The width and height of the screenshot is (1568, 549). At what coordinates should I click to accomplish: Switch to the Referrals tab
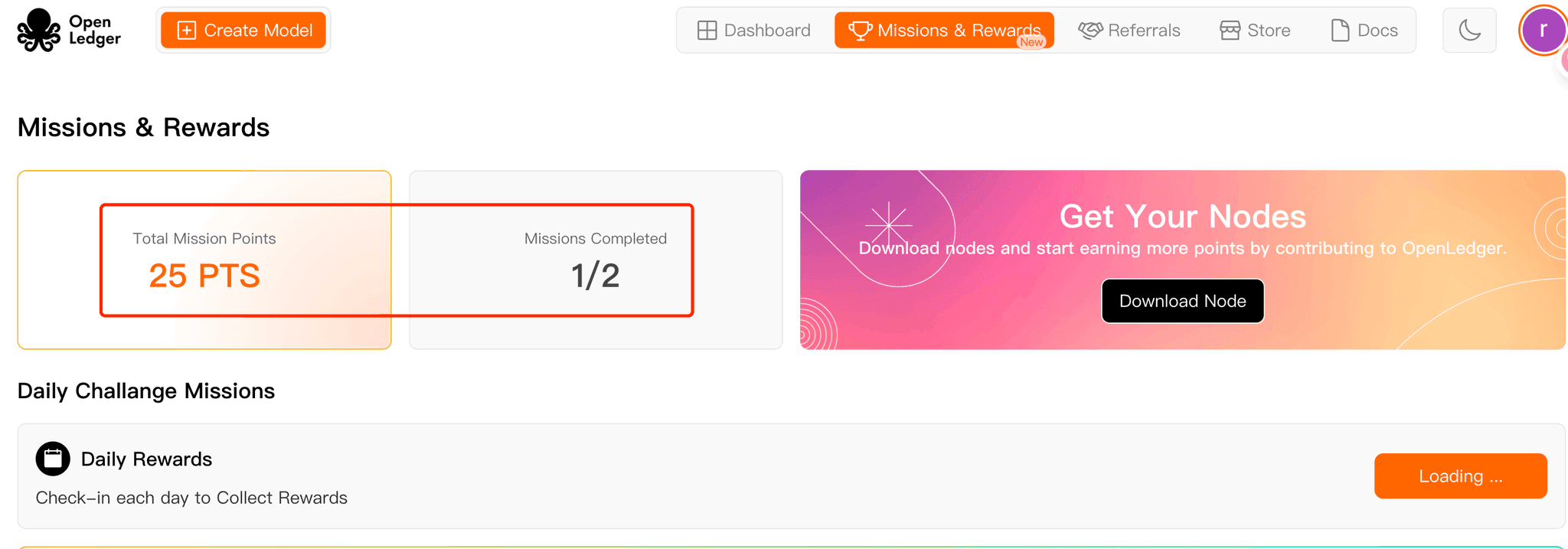pos(1129,31)
